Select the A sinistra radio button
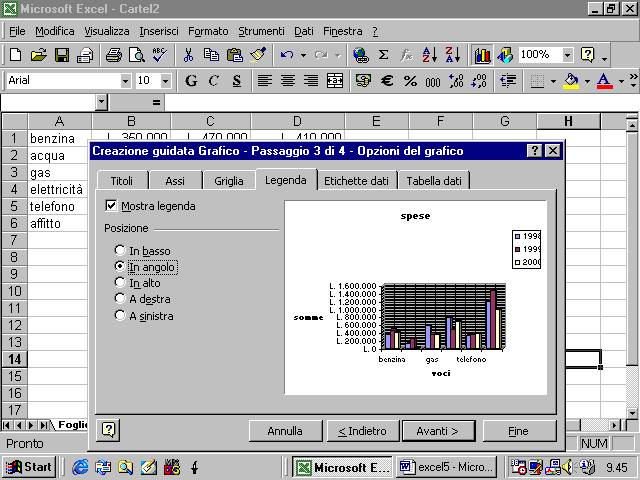This screenshot has width=640, height=480. tap(120, 315)
